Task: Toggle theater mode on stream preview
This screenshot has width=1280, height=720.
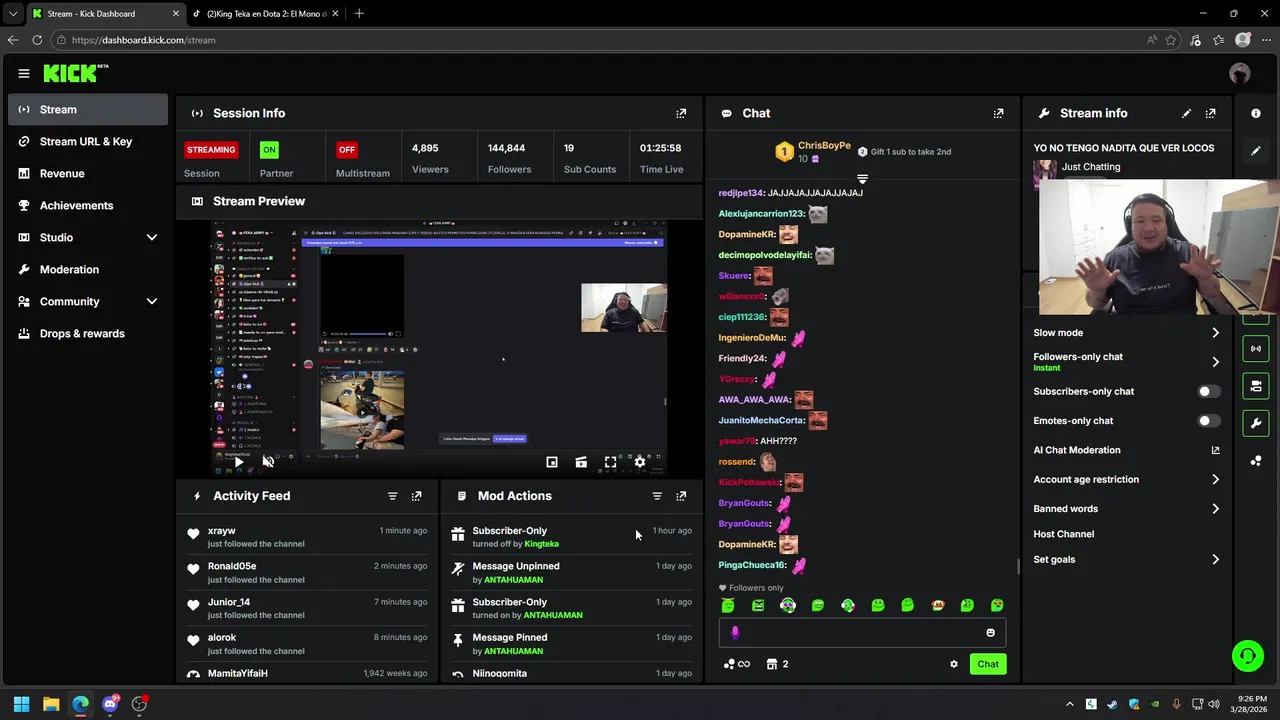Action: 581,462
